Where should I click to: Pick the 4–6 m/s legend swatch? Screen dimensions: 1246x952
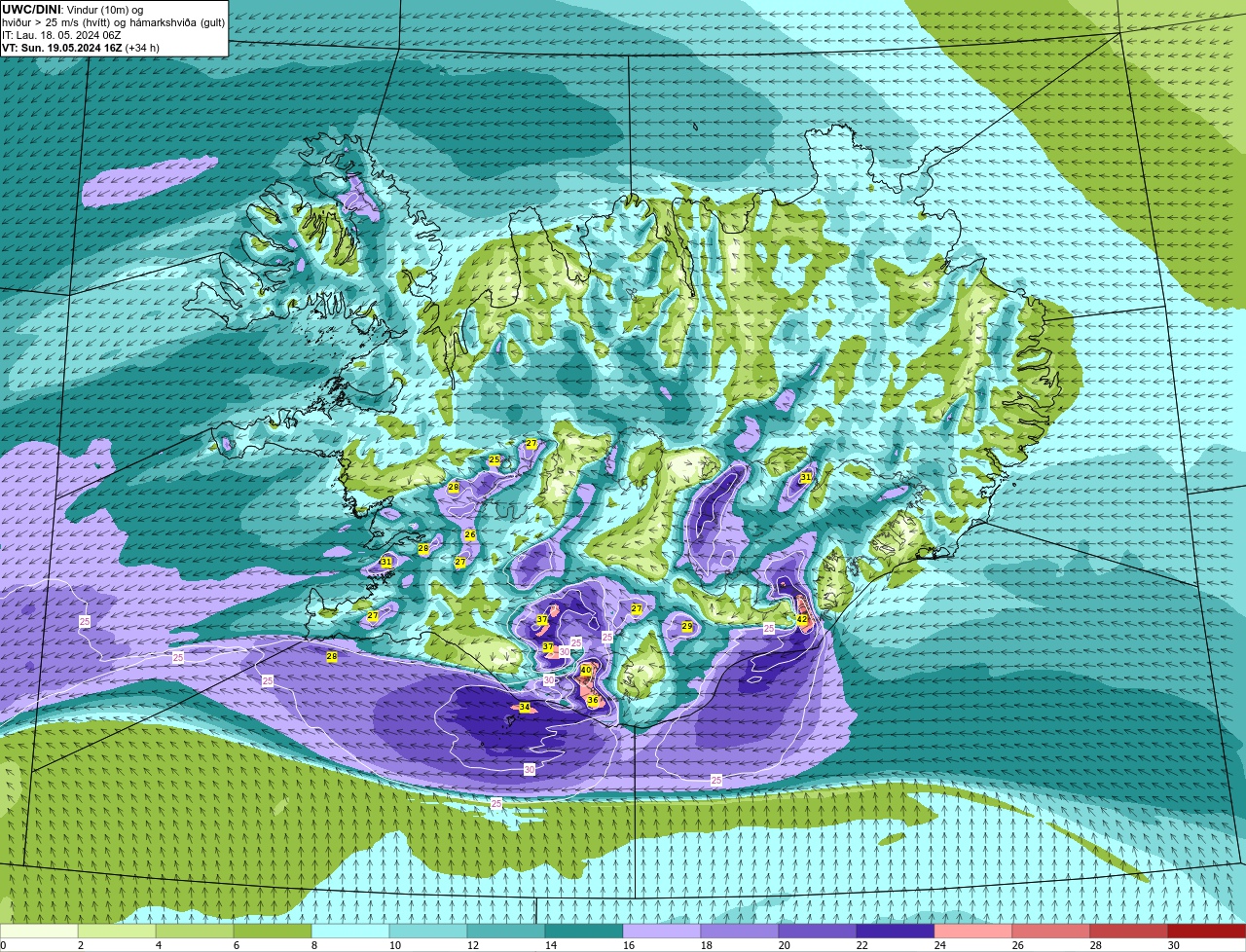pyautogui.click(x=195, y=931)
